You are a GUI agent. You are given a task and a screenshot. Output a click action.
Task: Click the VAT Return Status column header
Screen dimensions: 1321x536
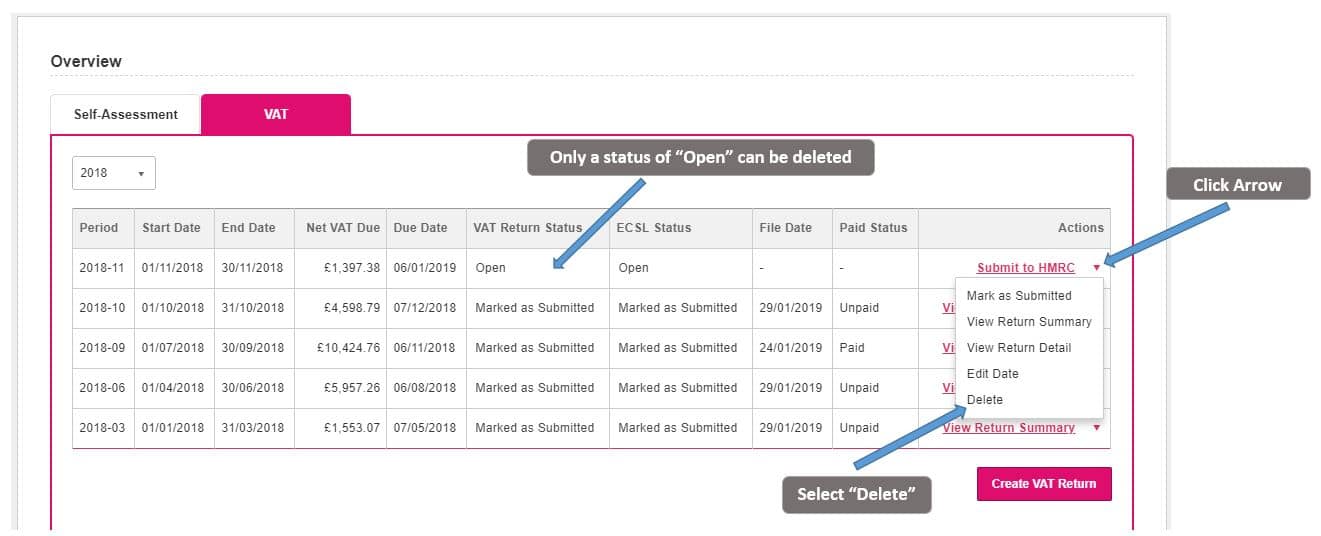coord(527,228)
